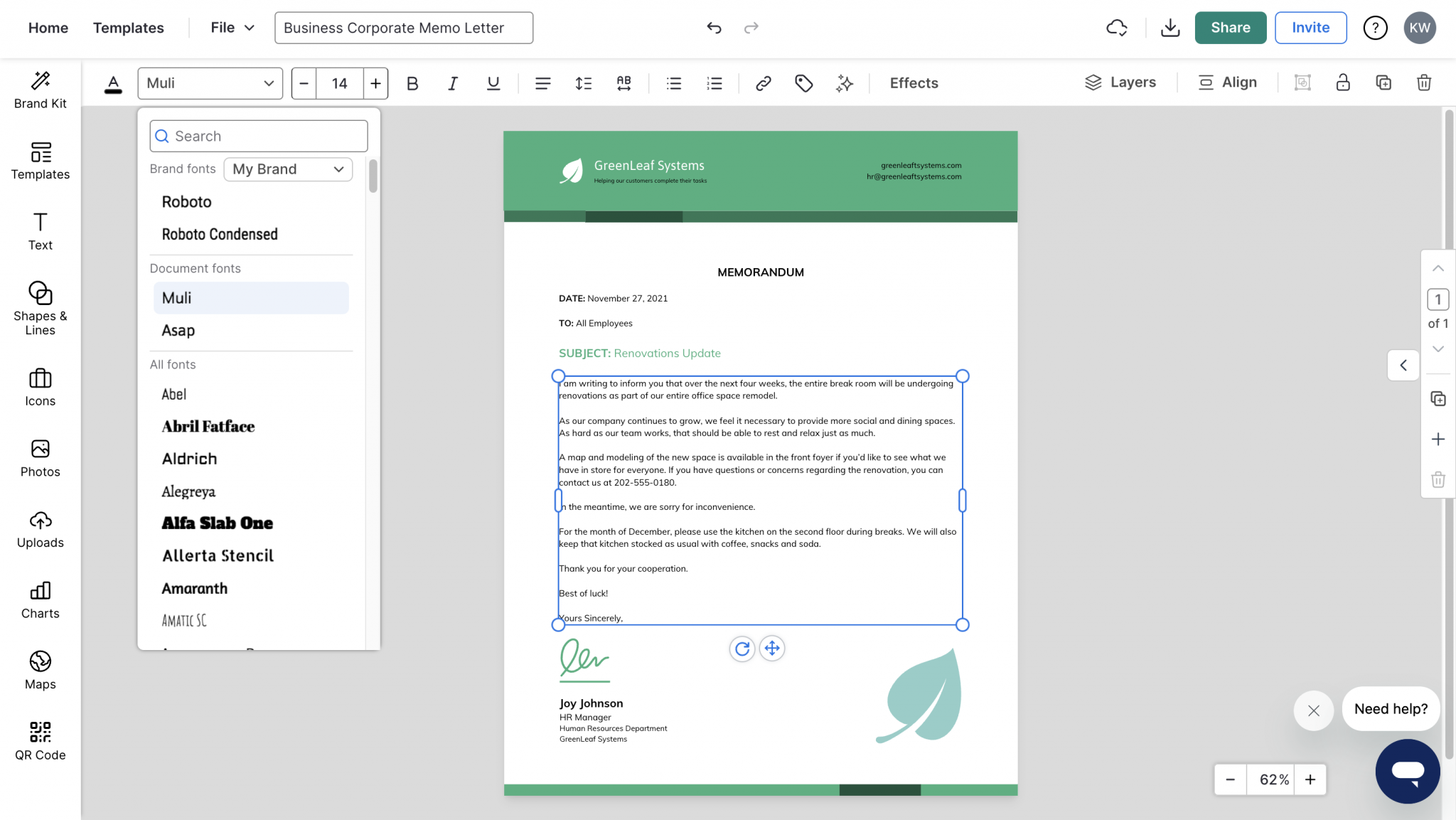Viewport: 1456px width, 820px height.
Task: Click the Invite button
Action: (x=1310, y=28)
